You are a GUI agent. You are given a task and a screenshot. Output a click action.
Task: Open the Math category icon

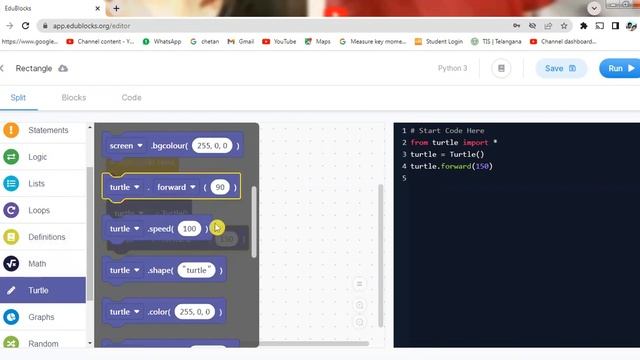click(x=11, y=264)
